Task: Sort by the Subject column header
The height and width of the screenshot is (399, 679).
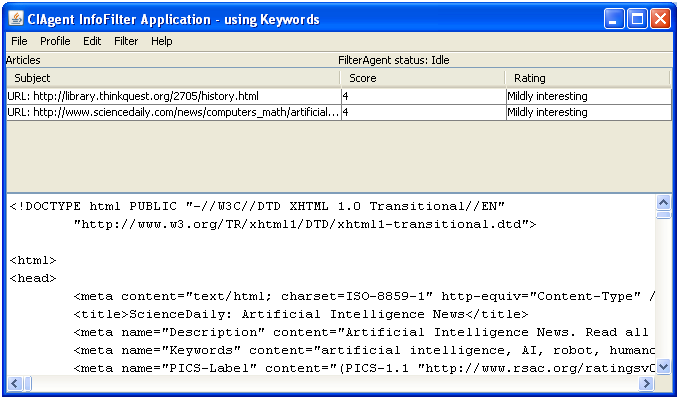Action: click(x=173, y=78)
